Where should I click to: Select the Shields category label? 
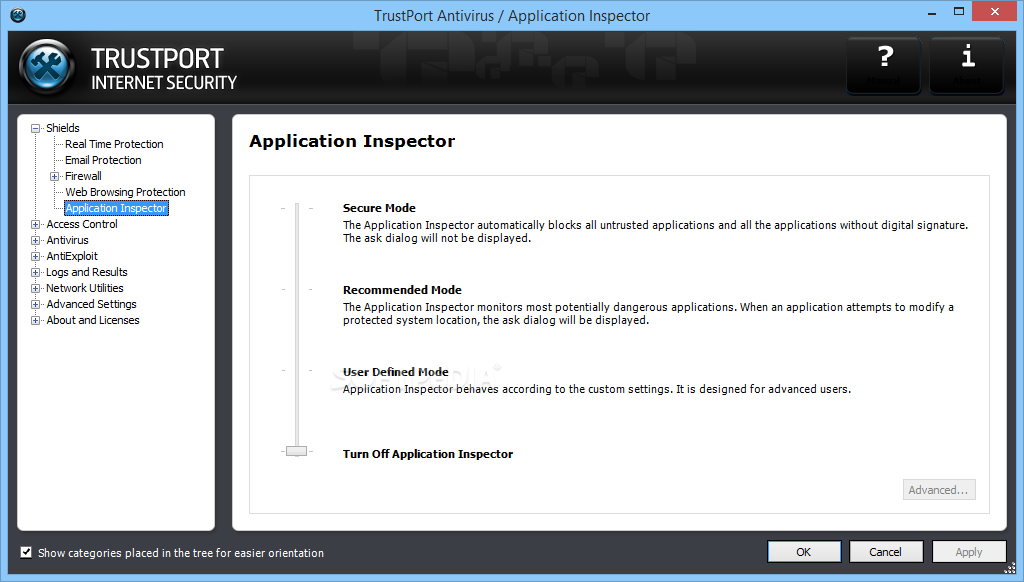tap(63, 128)
